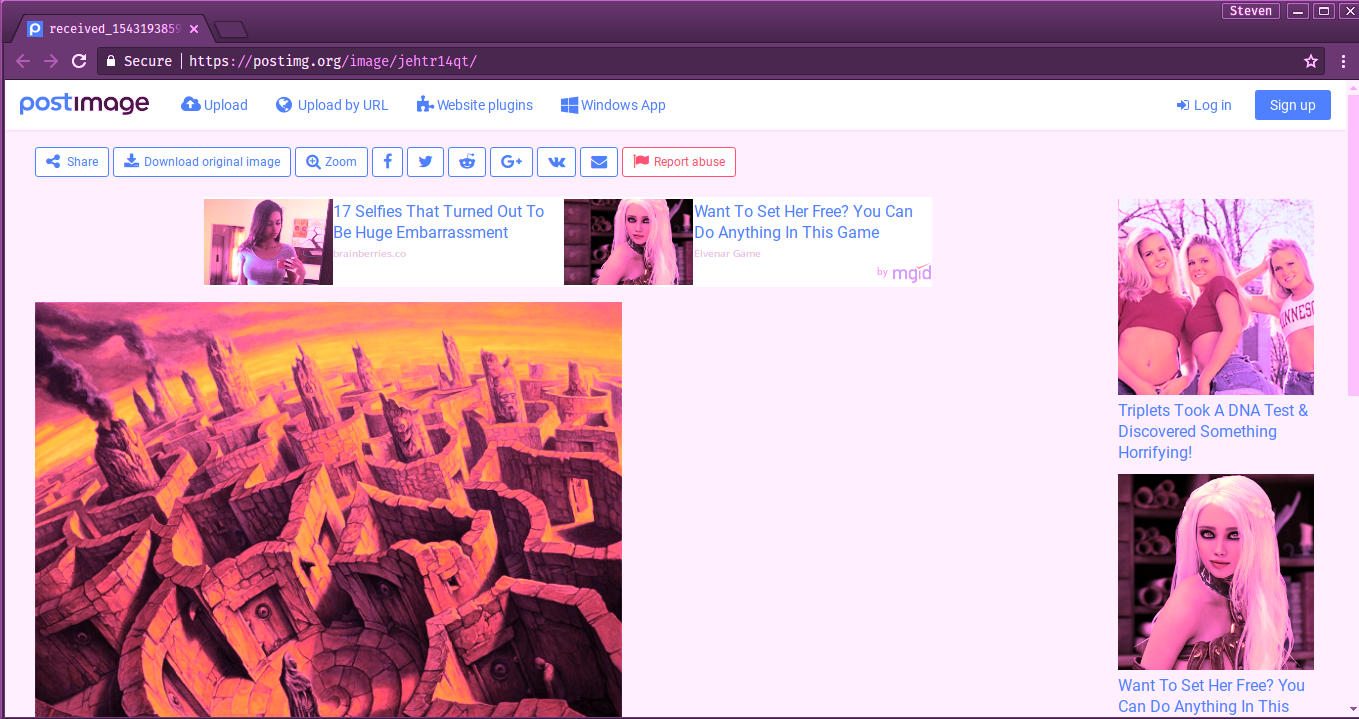
Task: Click the Report abuse button
Action: (679, 162)
